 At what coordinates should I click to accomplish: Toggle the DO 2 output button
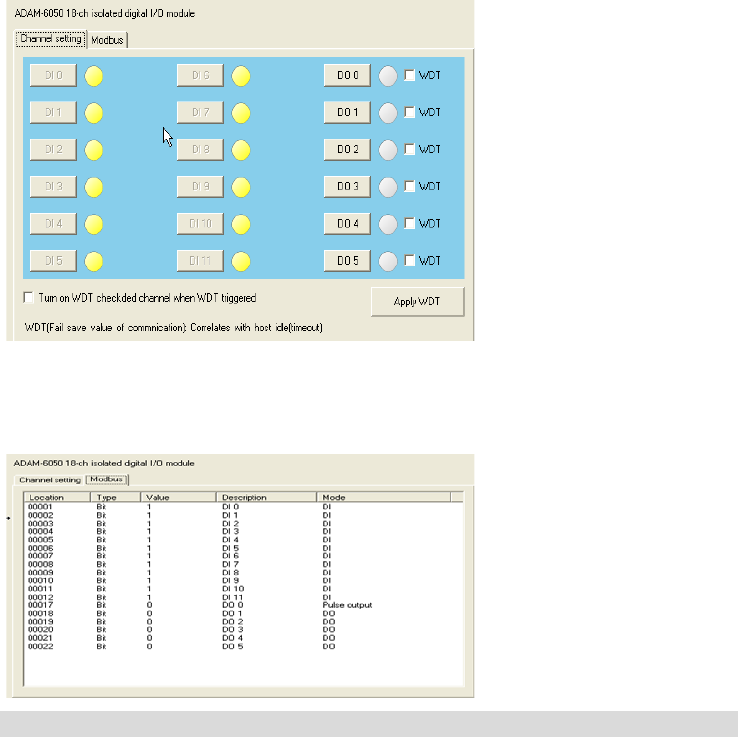pos(347,149)
